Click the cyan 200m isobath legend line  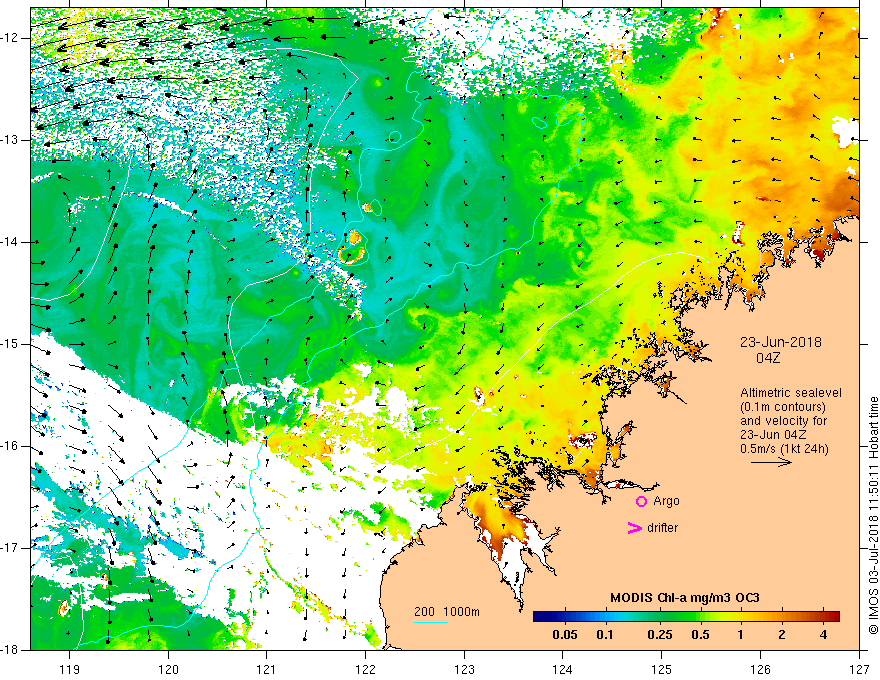431,622
